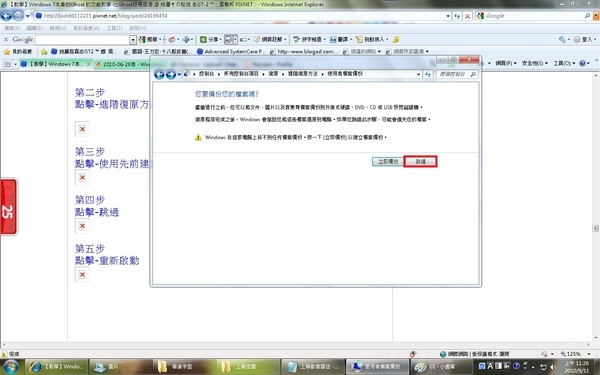Open the http--www.blogad.com favorites link

pos(304,51)
